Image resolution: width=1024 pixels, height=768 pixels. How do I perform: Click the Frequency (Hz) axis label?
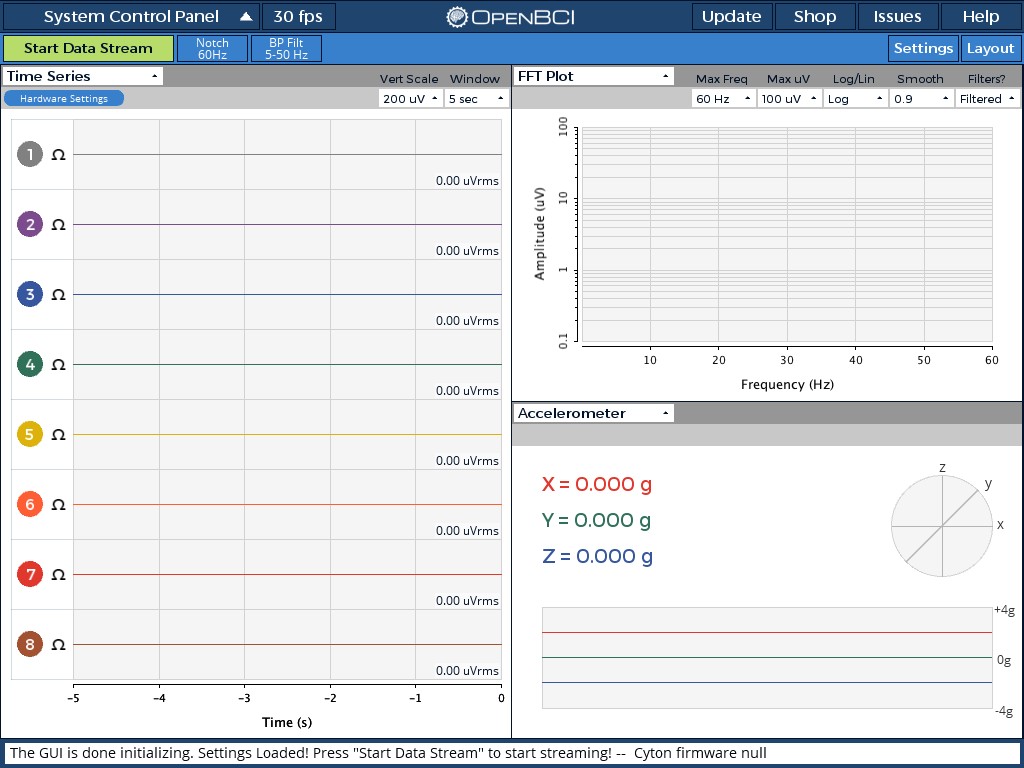tap(787, 385)
